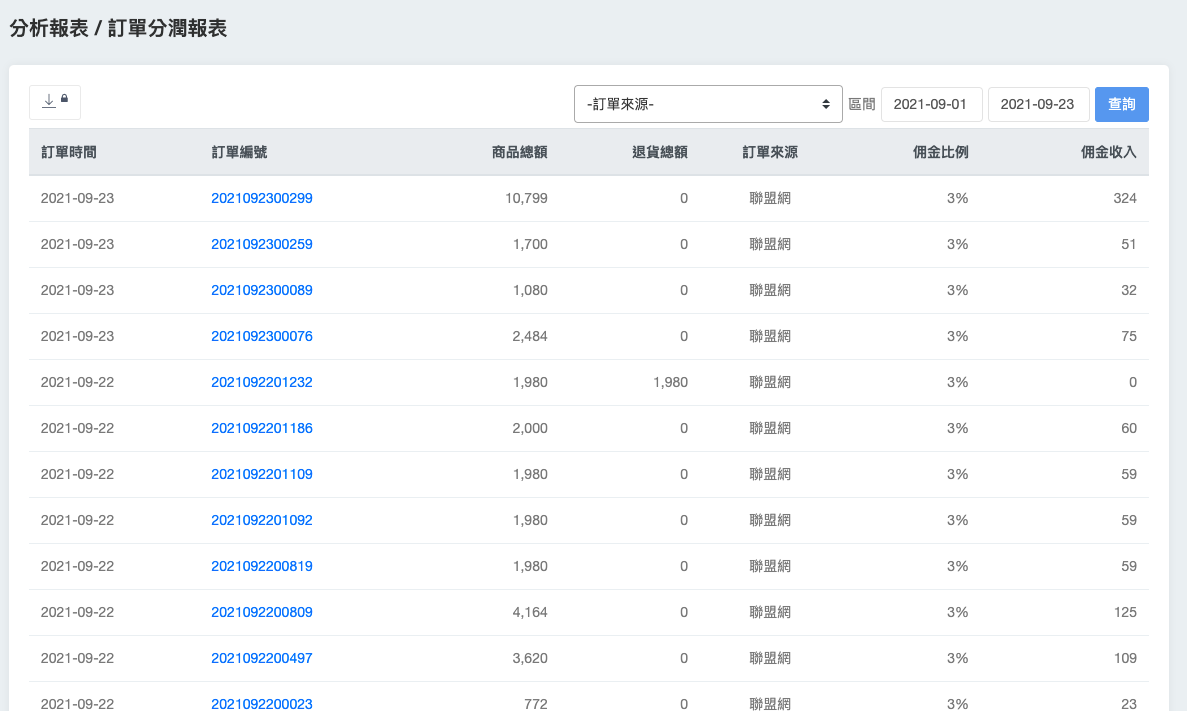
Task: Click product total 3,620
Action: [x=530, y=659]
